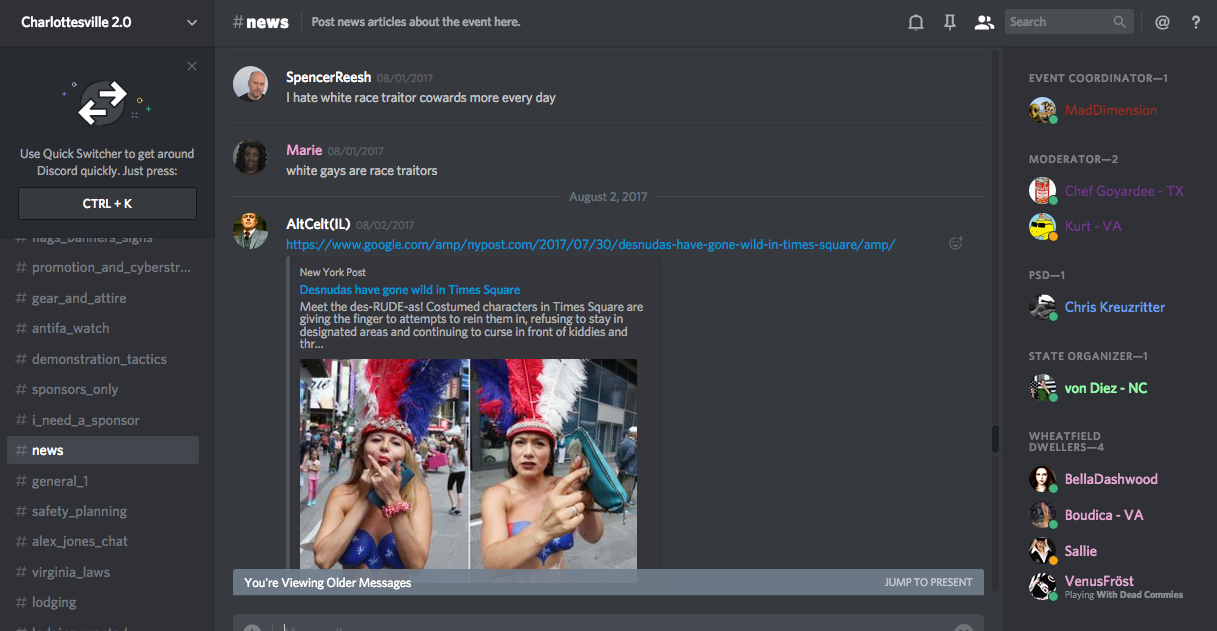Switch to the antifa_watch channel
The height and width of the screenshot is (631, 1217).
(70, 328)
